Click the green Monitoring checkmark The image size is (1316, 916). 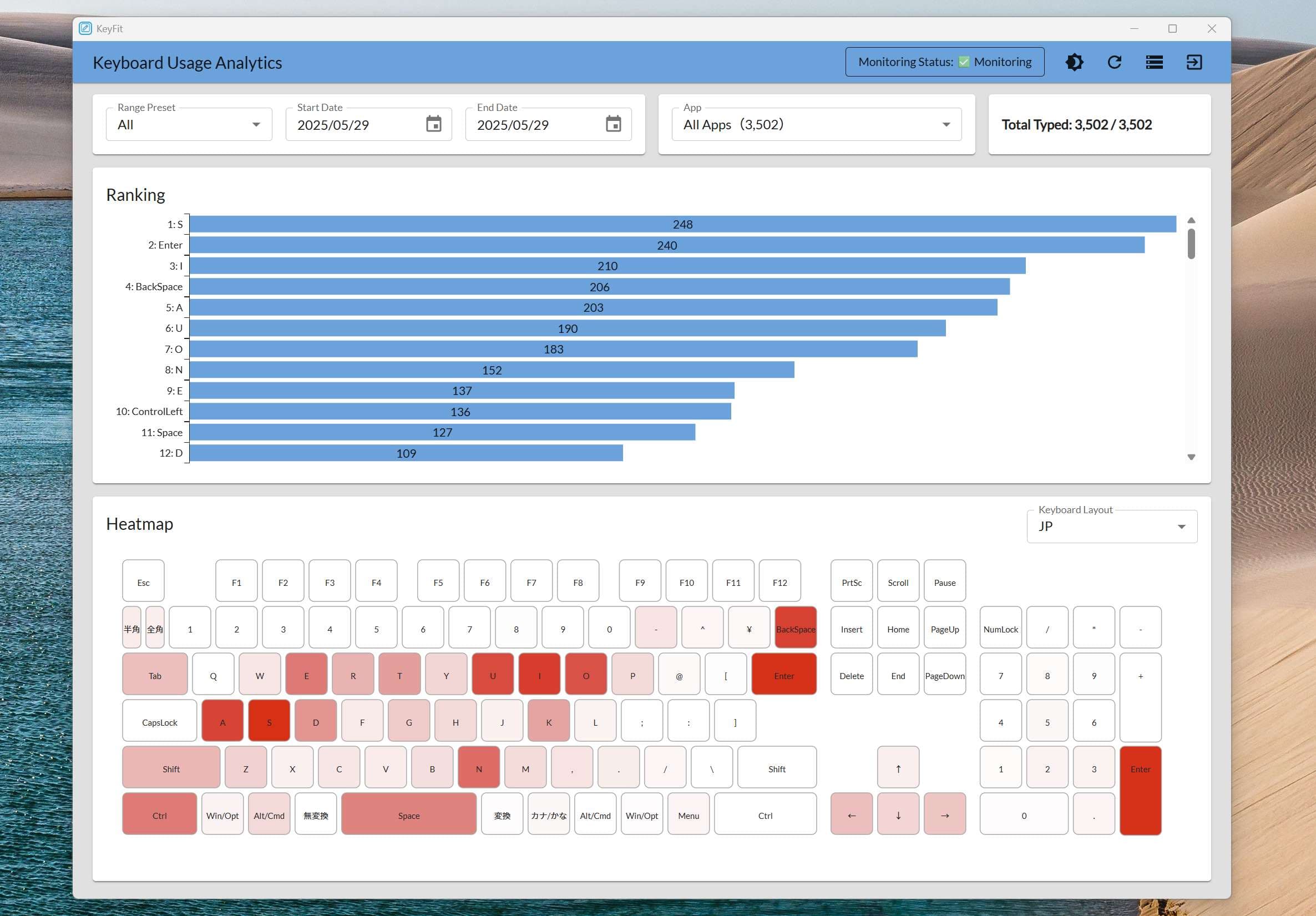964,62
